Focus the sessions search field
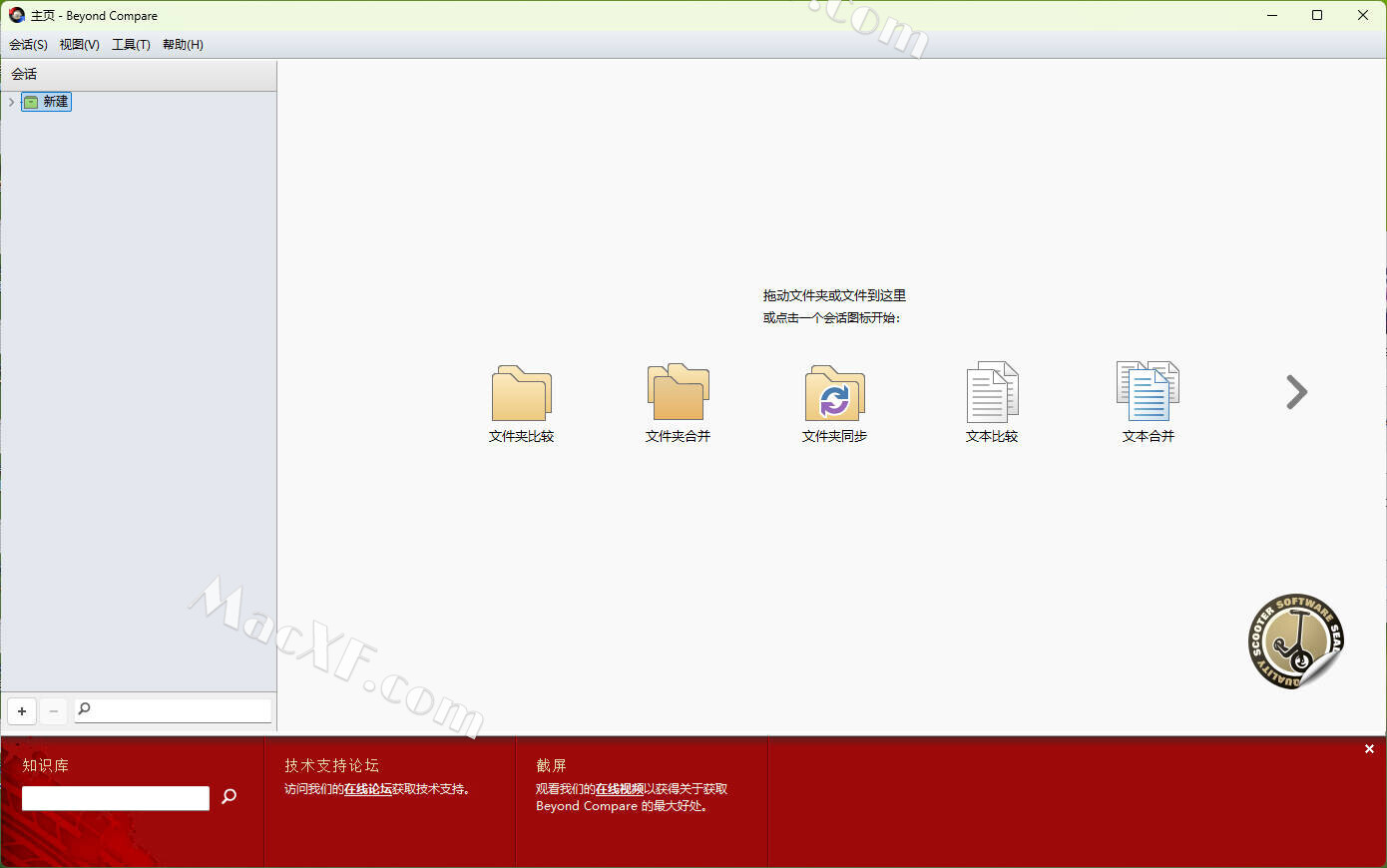The height and width of the screenshot is (868, 1387). 173,709
